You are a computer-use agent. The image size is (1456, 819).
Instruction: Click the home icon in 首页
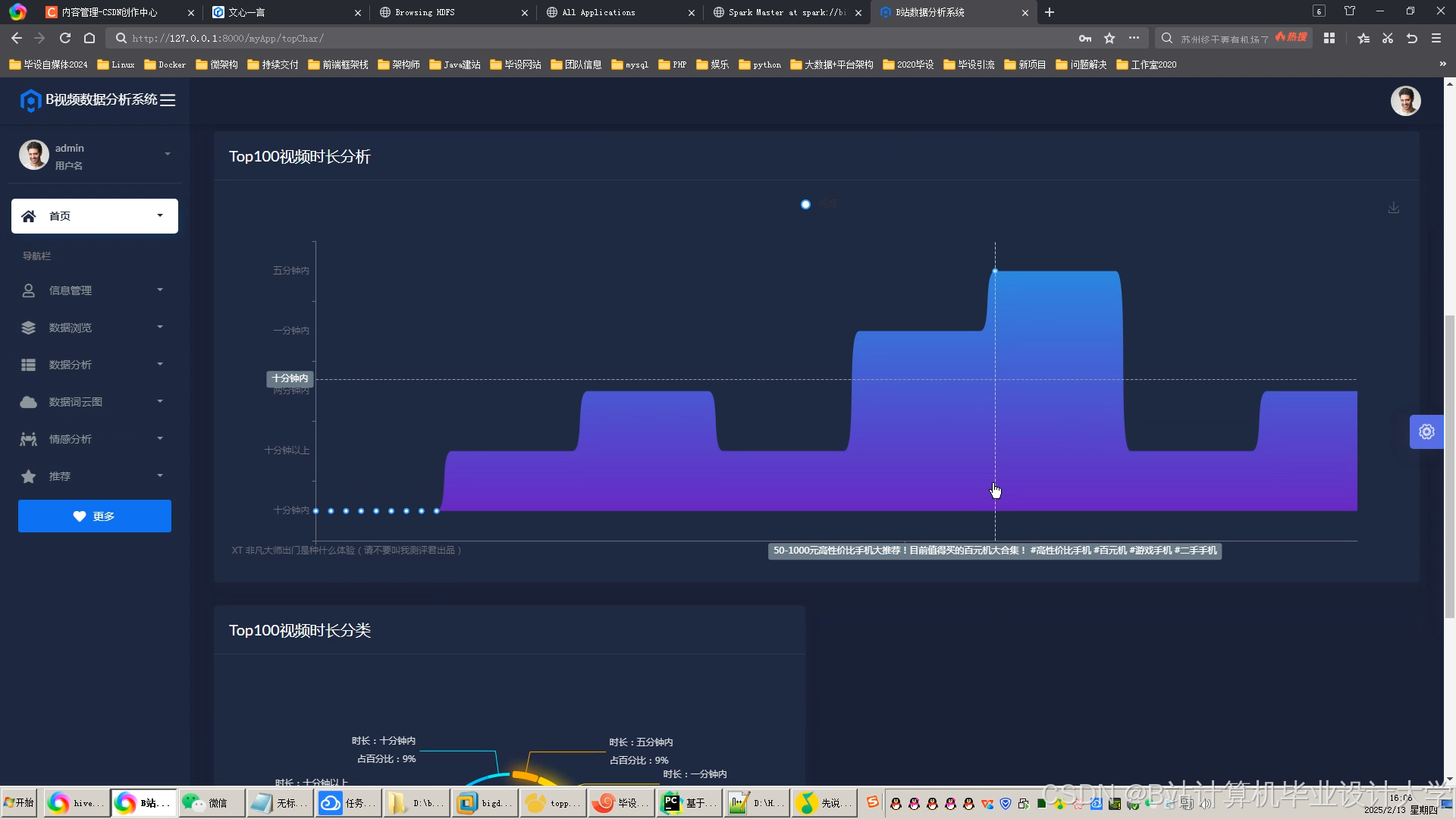click(x=29, y=216)
